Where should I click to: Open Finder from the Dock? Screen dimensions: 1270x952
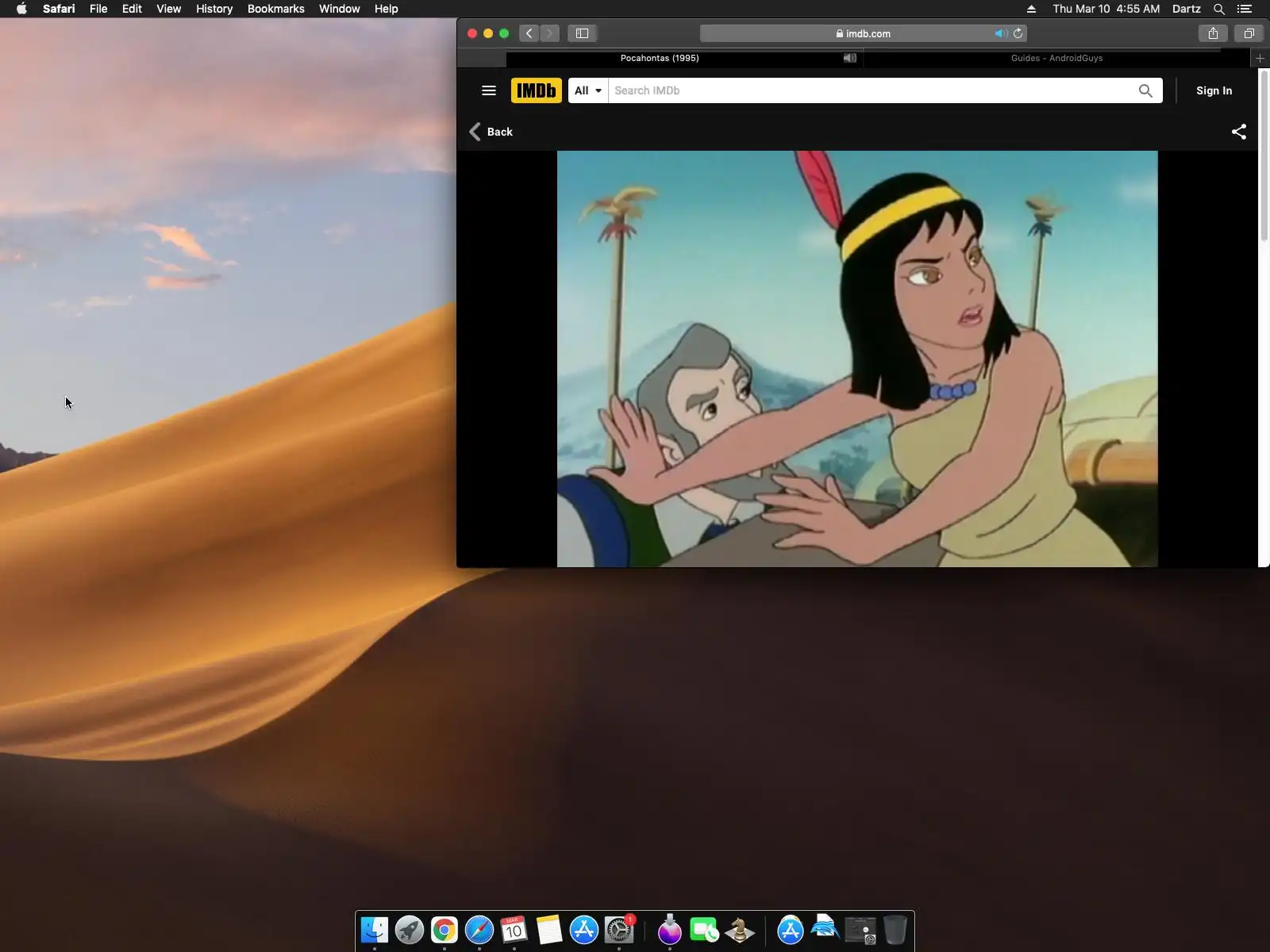coord(375,930)
